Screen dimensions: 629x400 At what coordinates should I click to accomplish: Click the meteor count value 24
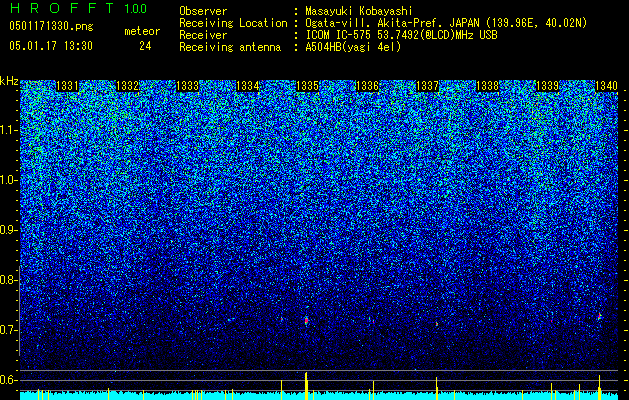pyautogui.click(x=145, y=46)
